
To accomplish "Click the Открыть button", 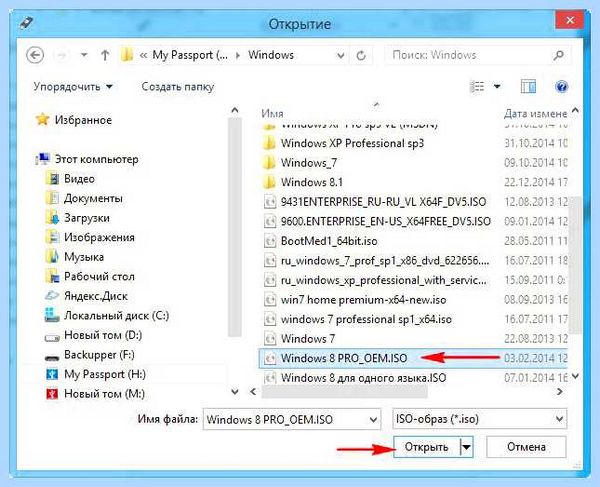I will [x=427, y=447].
